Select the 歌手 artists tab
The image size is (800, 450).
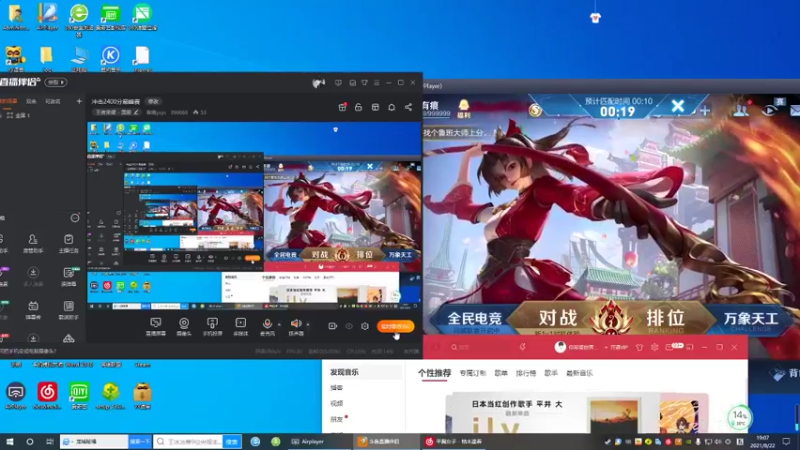tap(551, 373)
